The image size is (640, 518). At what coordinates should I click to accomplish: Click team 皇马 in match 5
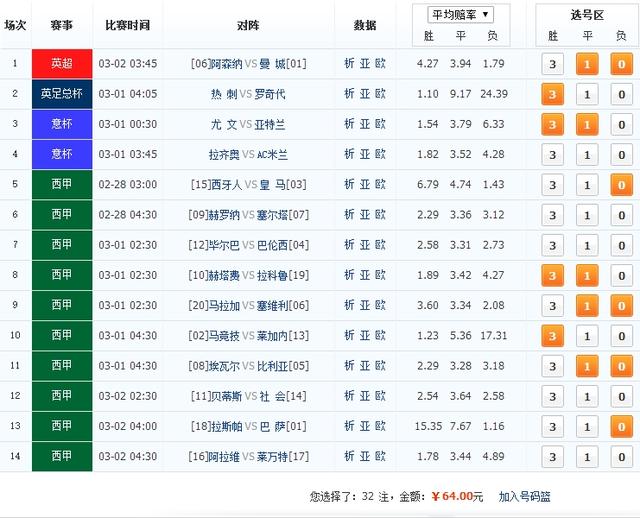tap(272, 185)
